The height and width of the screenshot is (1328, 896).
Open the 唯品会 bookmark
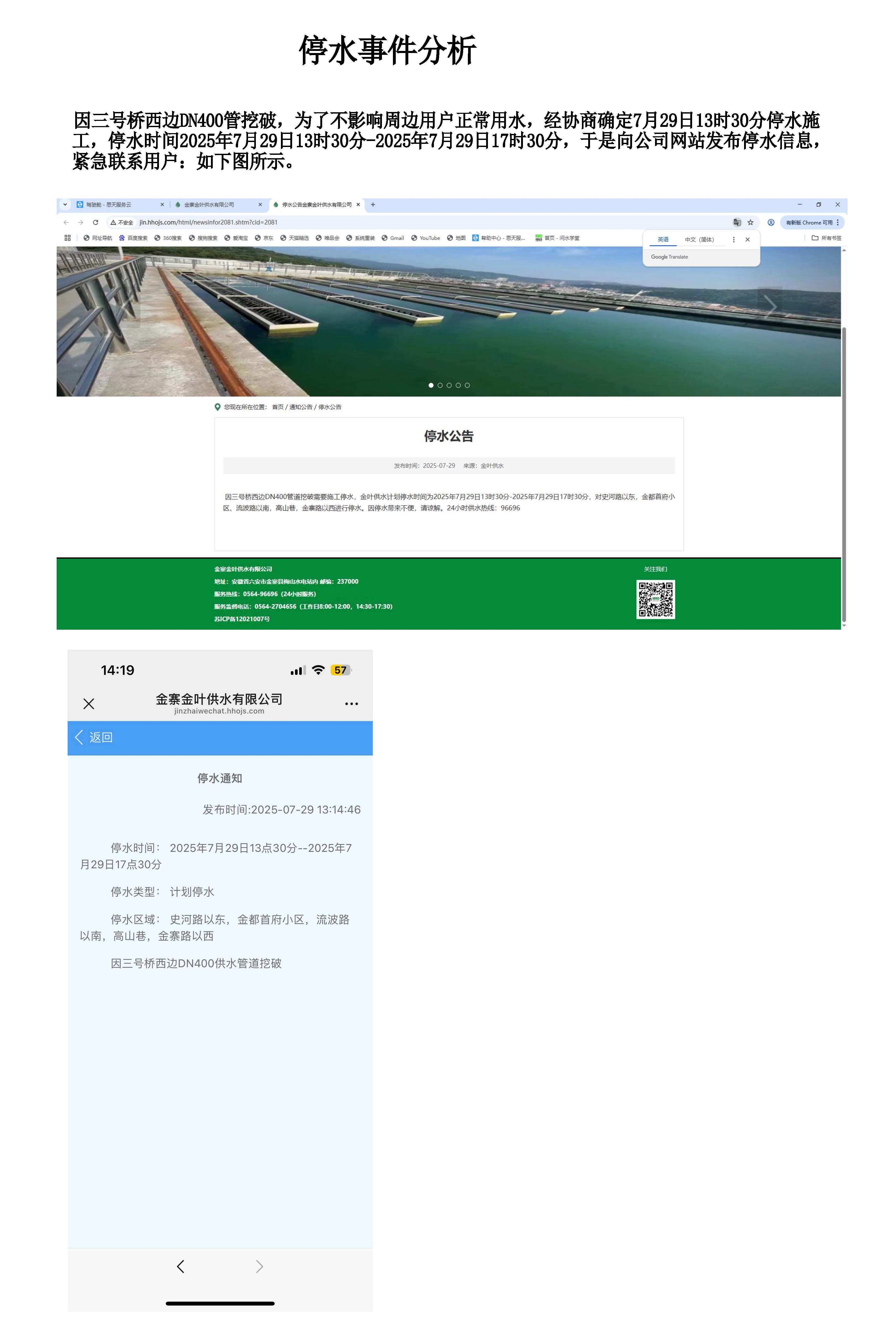click(x=327, y=238)
